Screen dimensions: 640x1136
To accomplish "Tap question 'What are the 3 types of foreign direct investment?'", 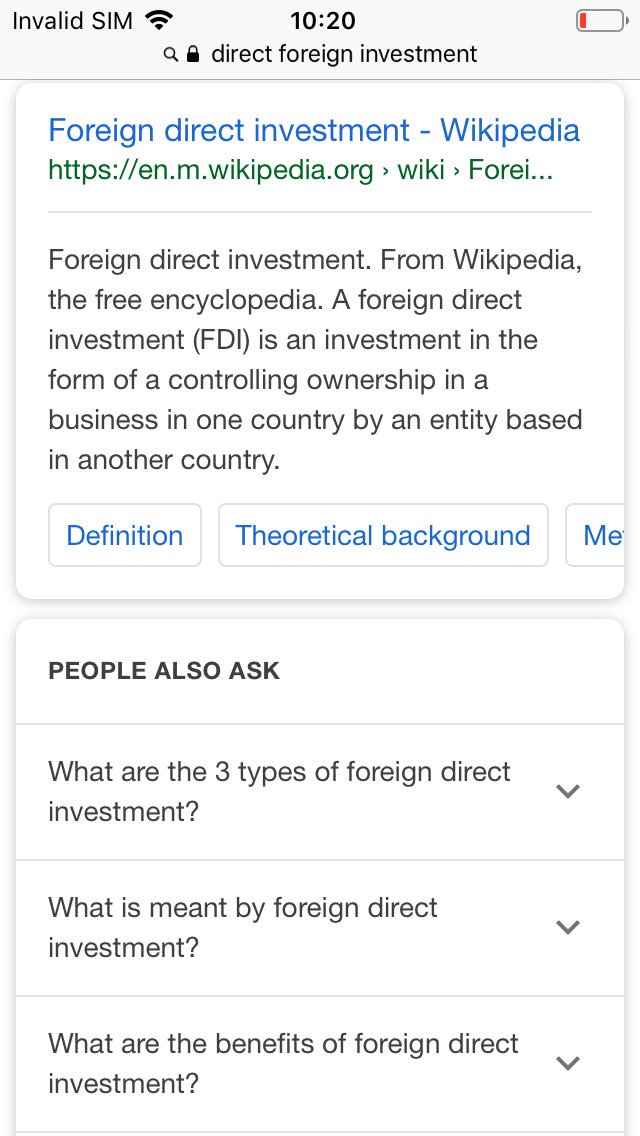I will click(x=279, y=792).
